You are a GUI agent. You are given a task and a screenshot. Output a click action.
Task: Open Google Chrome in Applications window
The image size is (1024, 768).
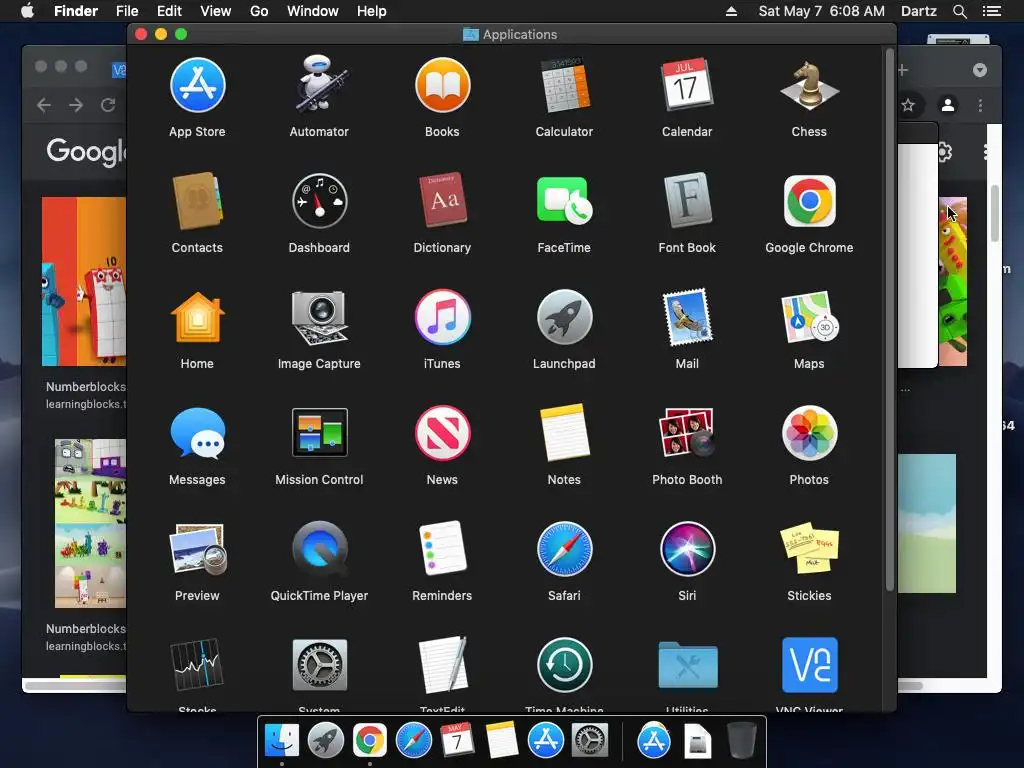809,201
